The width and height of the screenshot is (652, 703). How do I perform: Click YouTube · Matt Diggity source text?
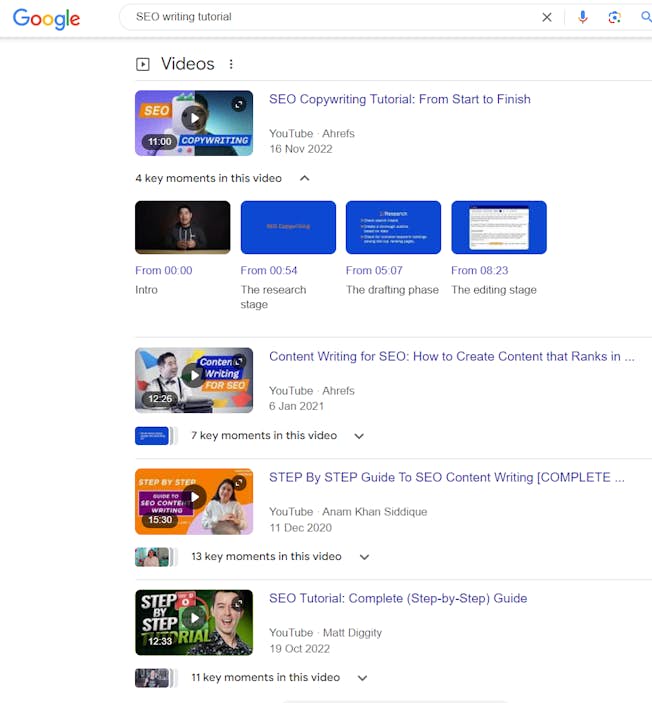326,633
